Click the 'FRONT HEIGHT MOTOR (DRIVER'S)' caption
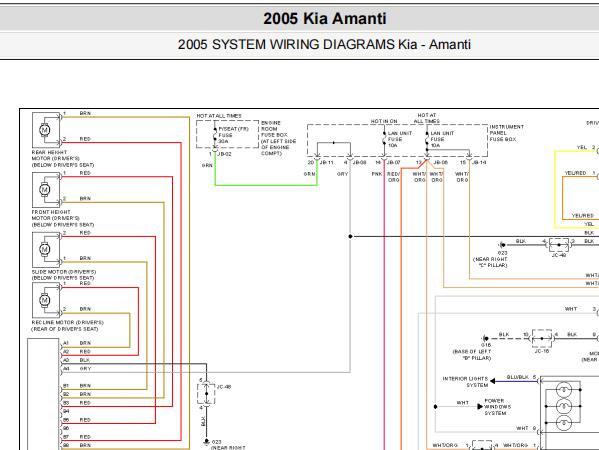 pyautogui.click(x=56, y=215)
